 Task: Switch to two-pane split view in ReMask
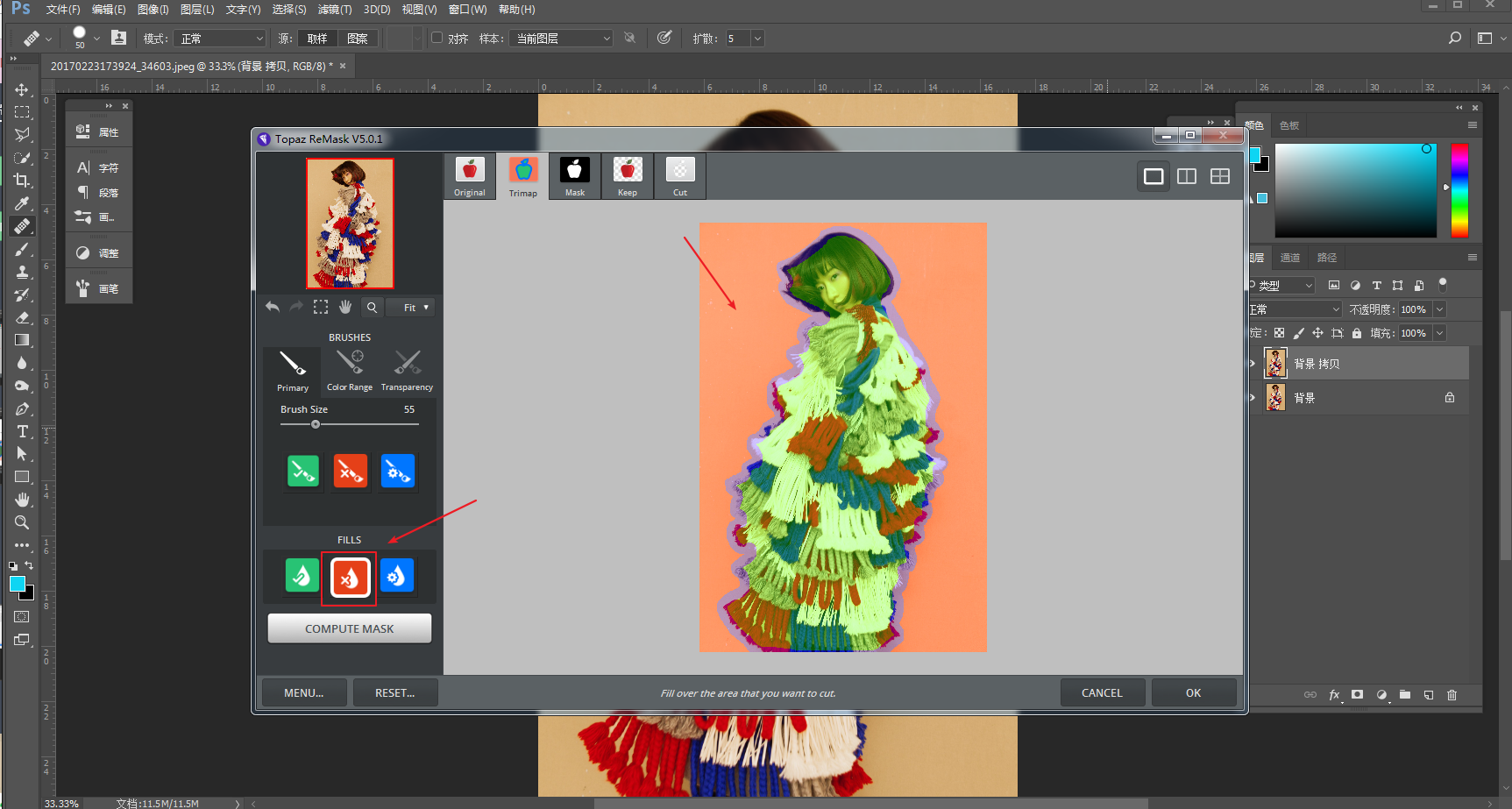coord(1187,176)
